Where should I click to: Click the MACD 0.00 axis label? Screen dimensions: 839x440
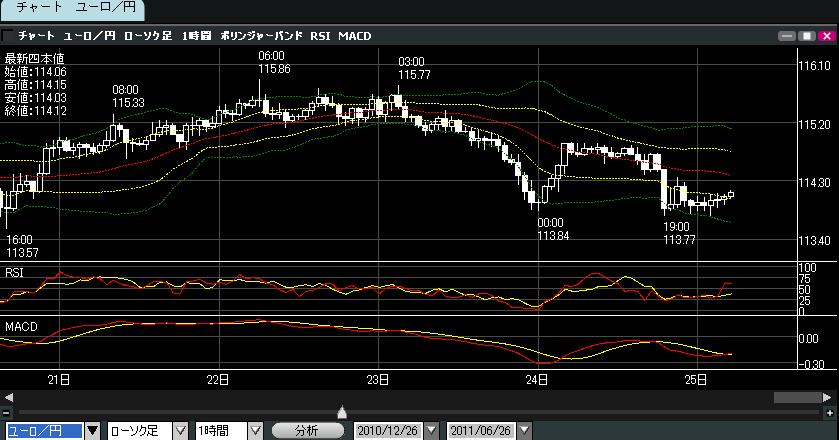coord(809,339)
